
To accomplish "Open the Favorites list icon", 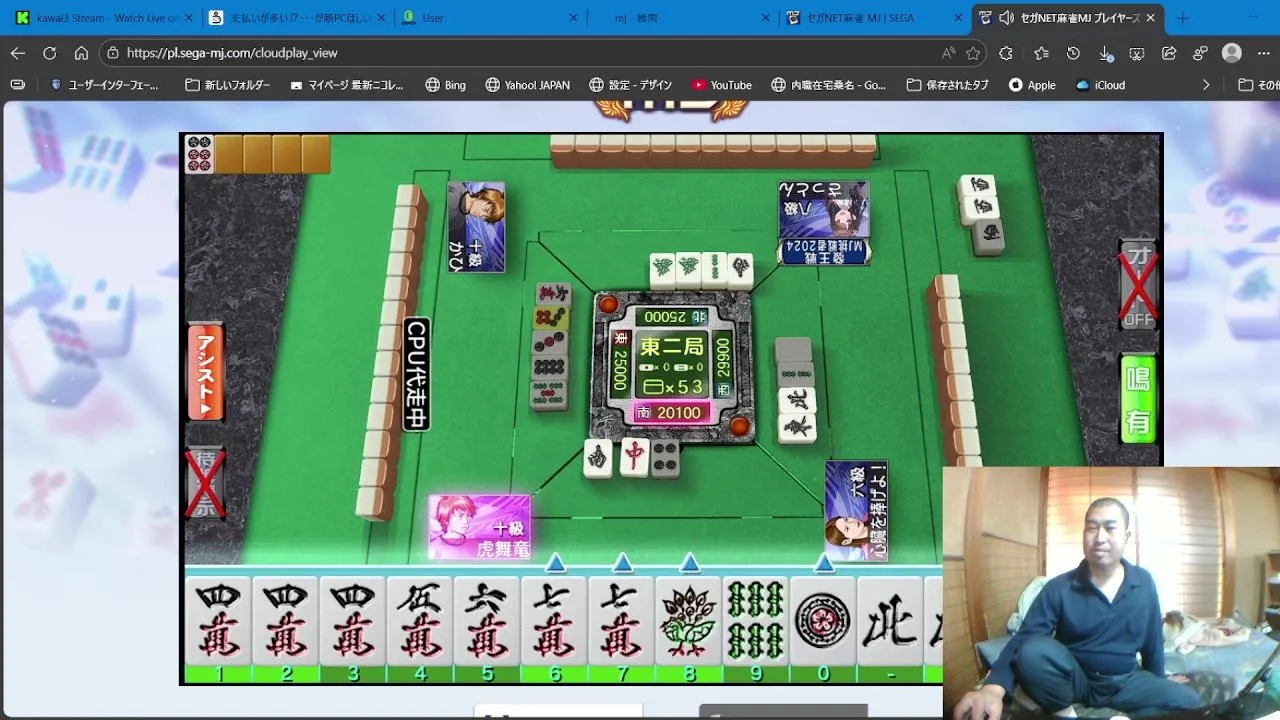I will click(1041, 53).
